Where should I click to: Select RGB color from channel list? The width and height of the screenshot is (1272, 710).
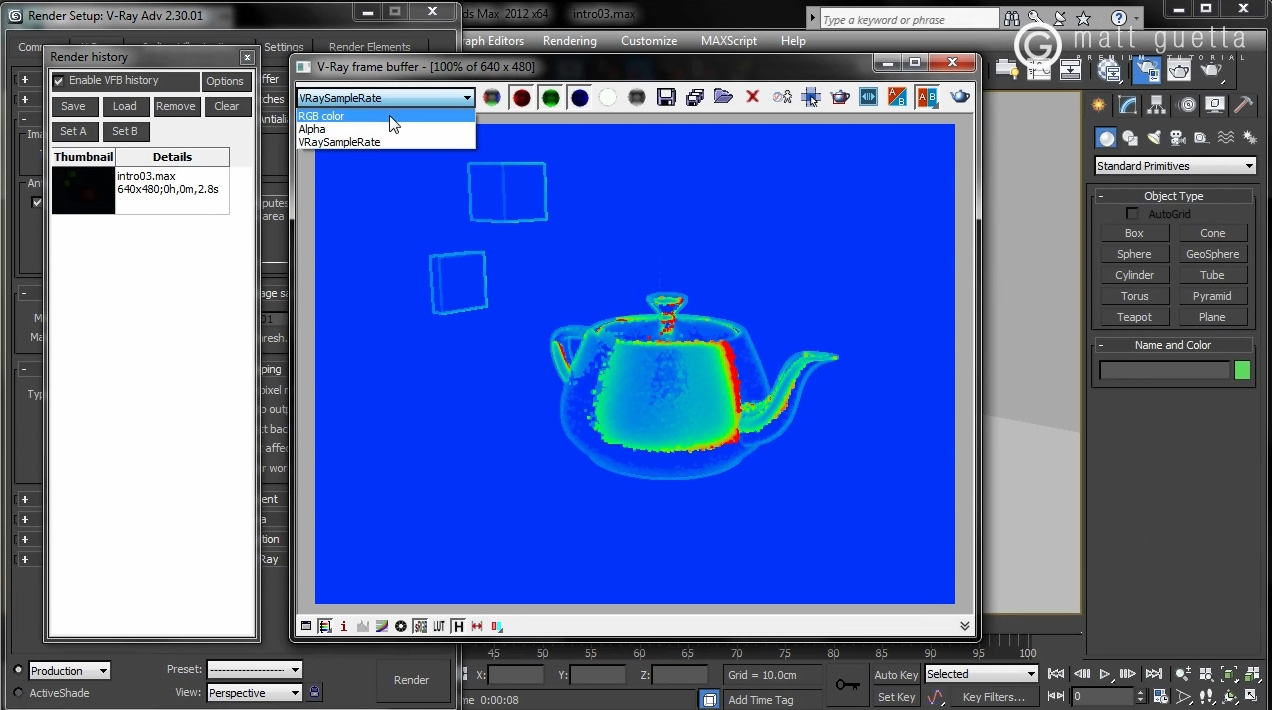(385, 116)
